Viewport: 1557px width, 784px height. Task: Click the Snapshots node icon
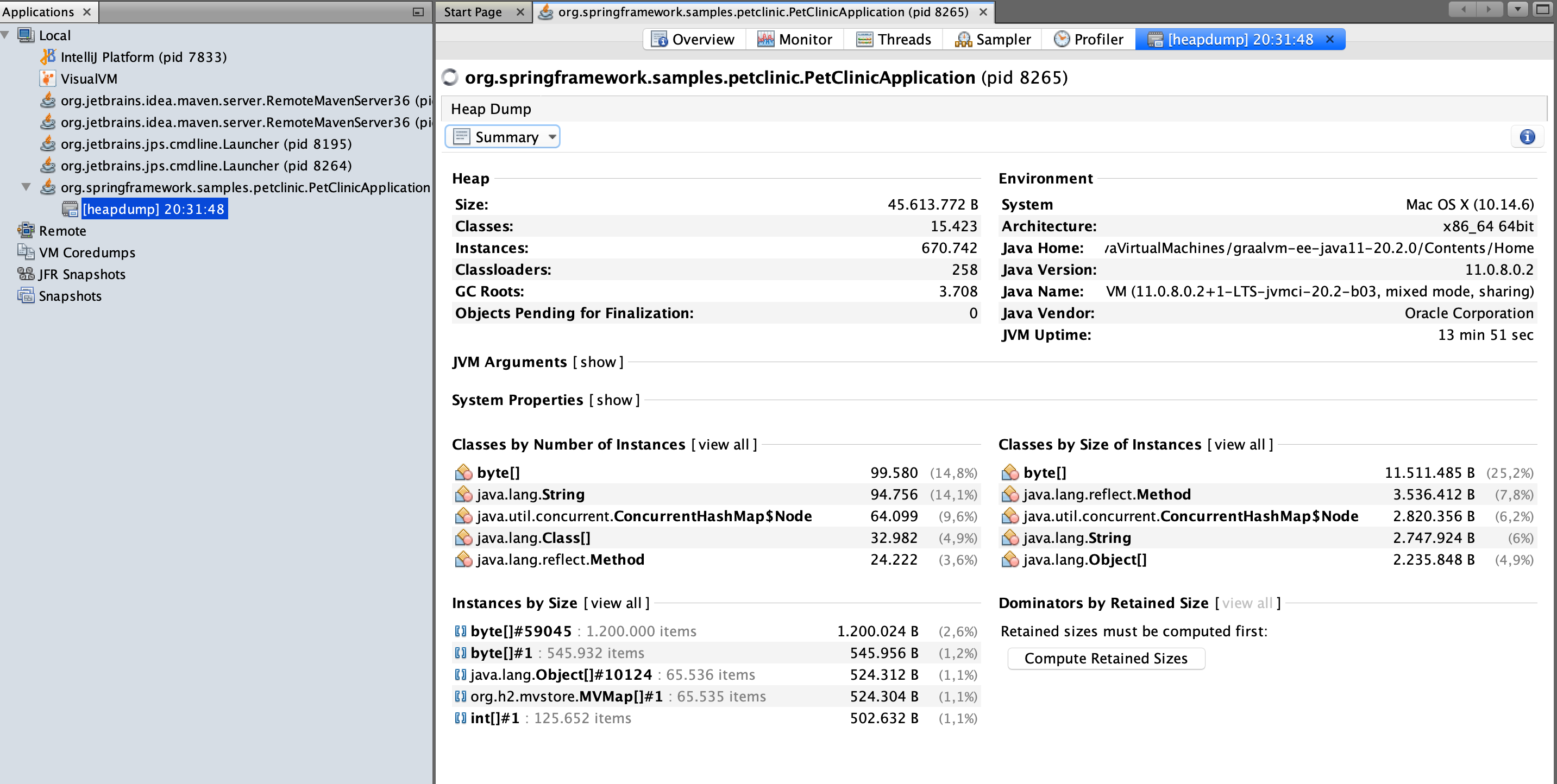click(26, 295)
